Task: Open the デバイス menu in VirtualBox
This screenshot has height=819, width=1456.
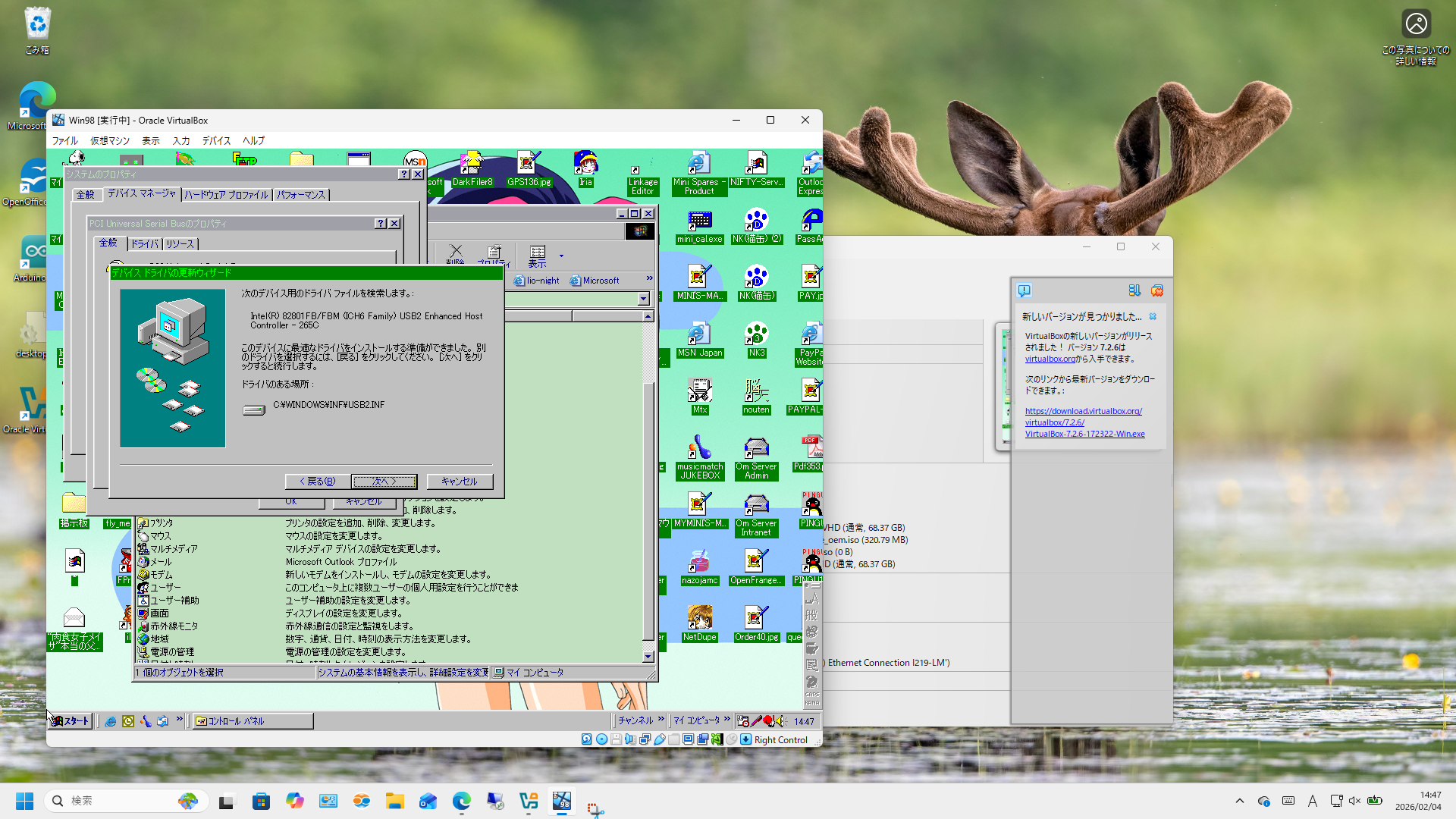Action: pyautogui.click(x=216, y=140)
